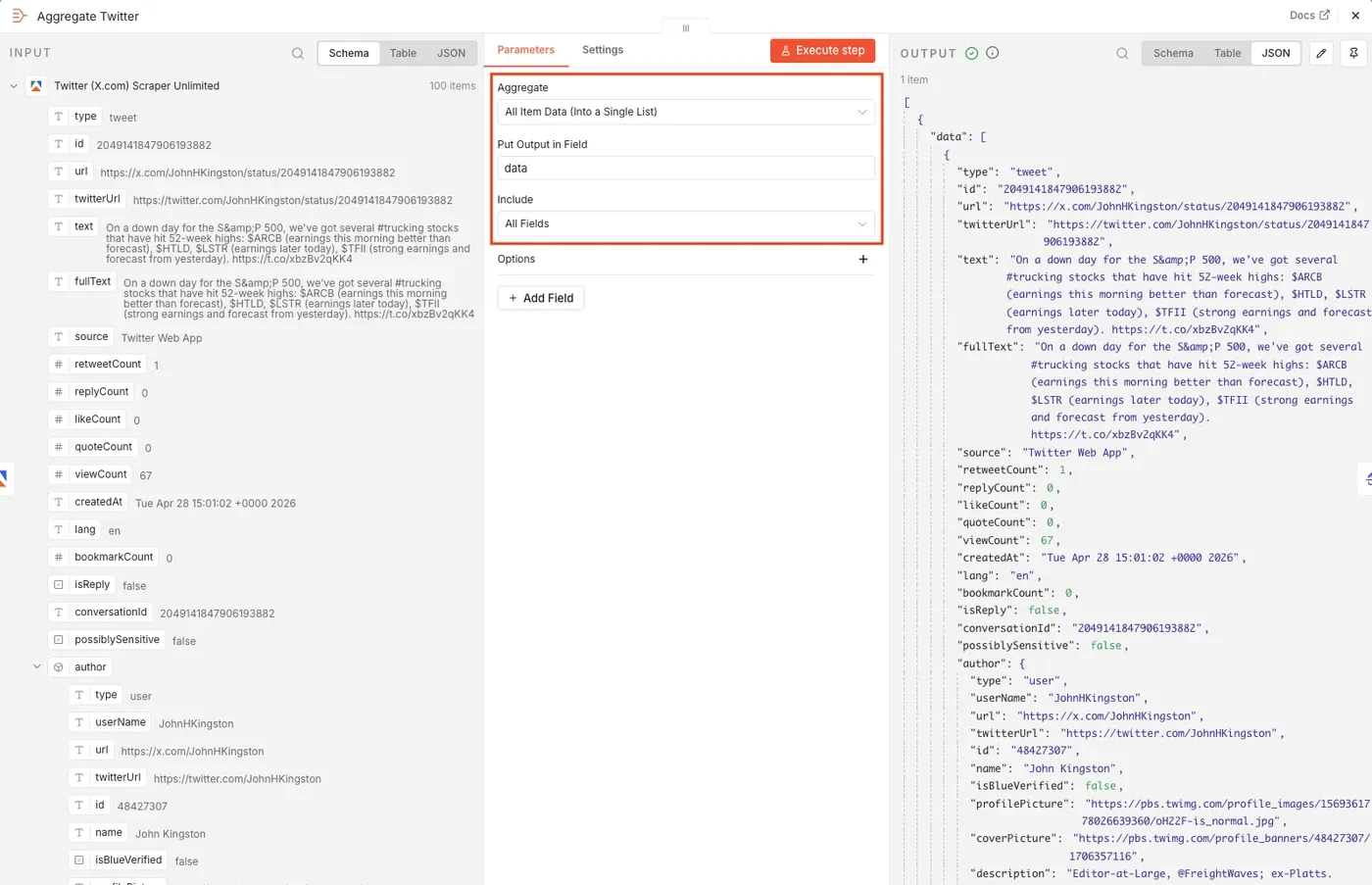Screen dimensions: 1372x885
Task: Click the boolean type icon beside possiblySensitive
Action: pos(59,639)
